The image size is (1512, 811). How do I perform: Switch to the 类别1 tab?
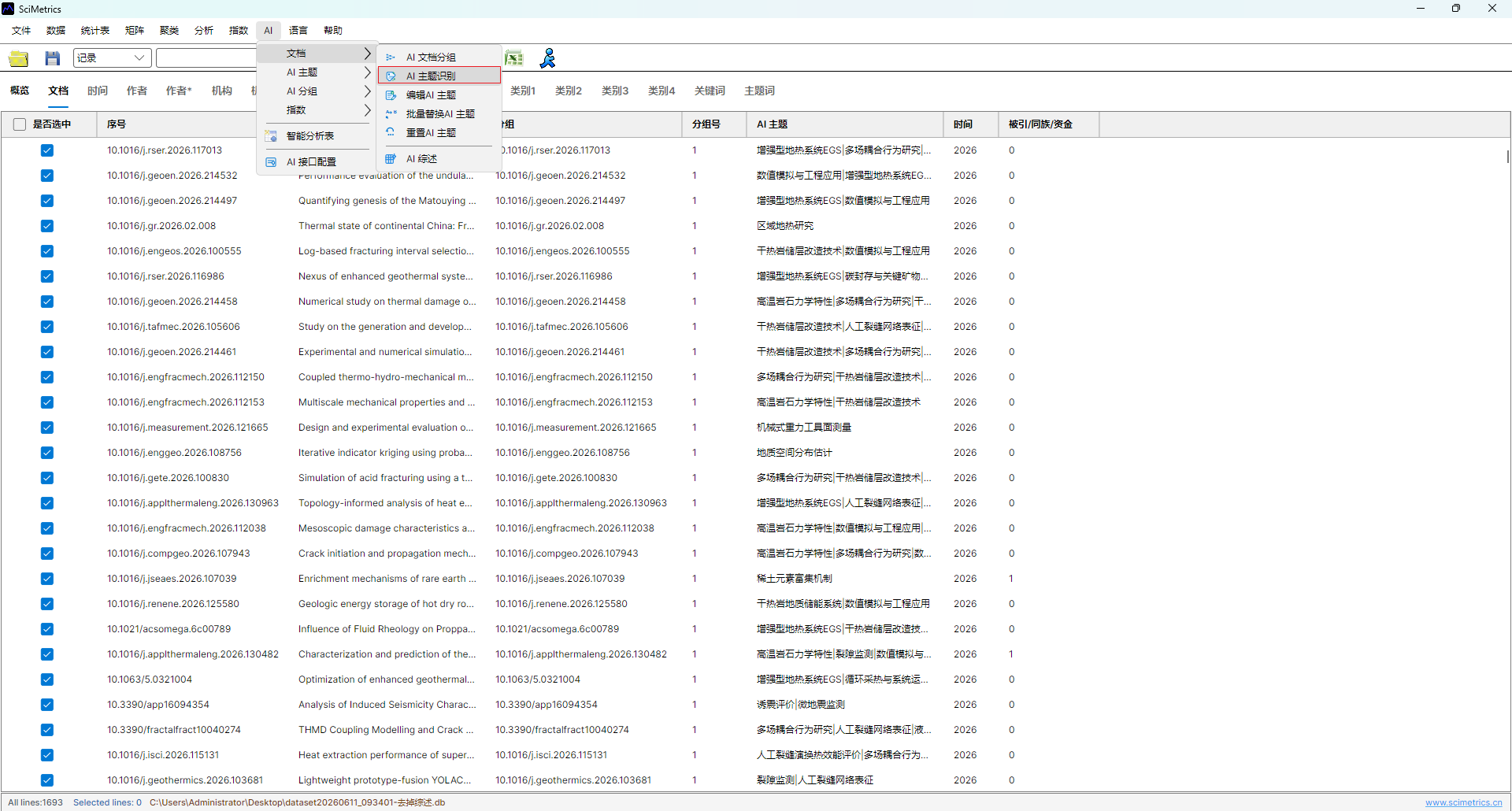click(x=523, y=91)
